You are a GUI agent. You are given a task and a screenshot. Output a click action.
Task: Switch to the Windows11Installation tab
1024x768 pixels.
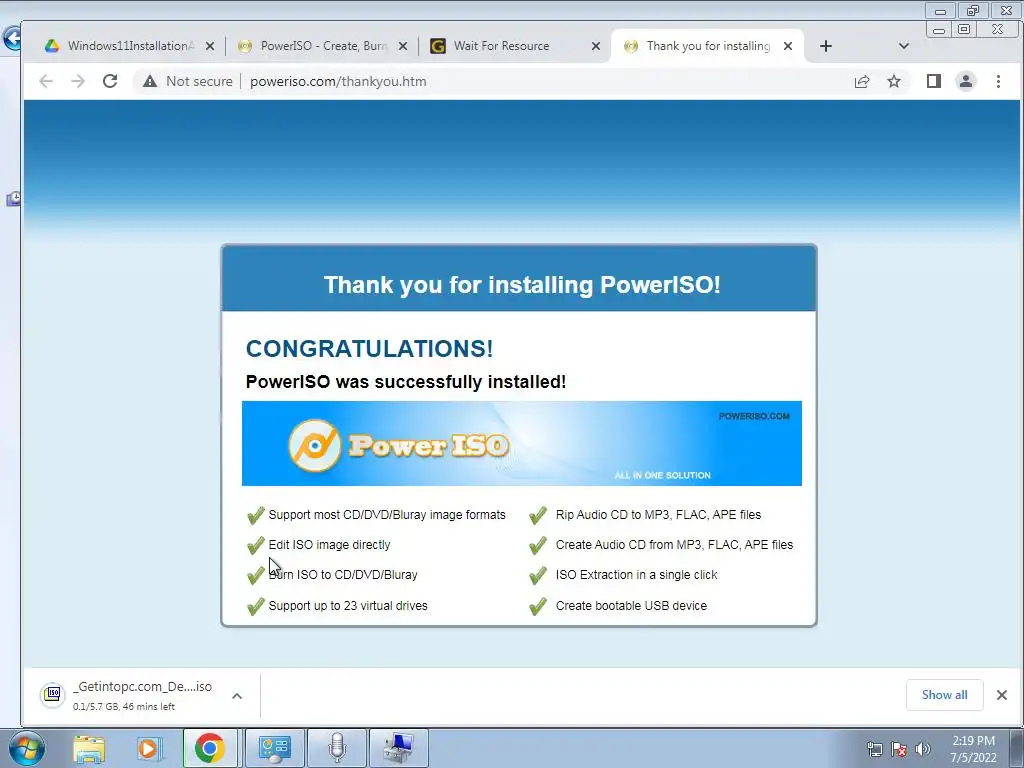[x=121, y=46]
